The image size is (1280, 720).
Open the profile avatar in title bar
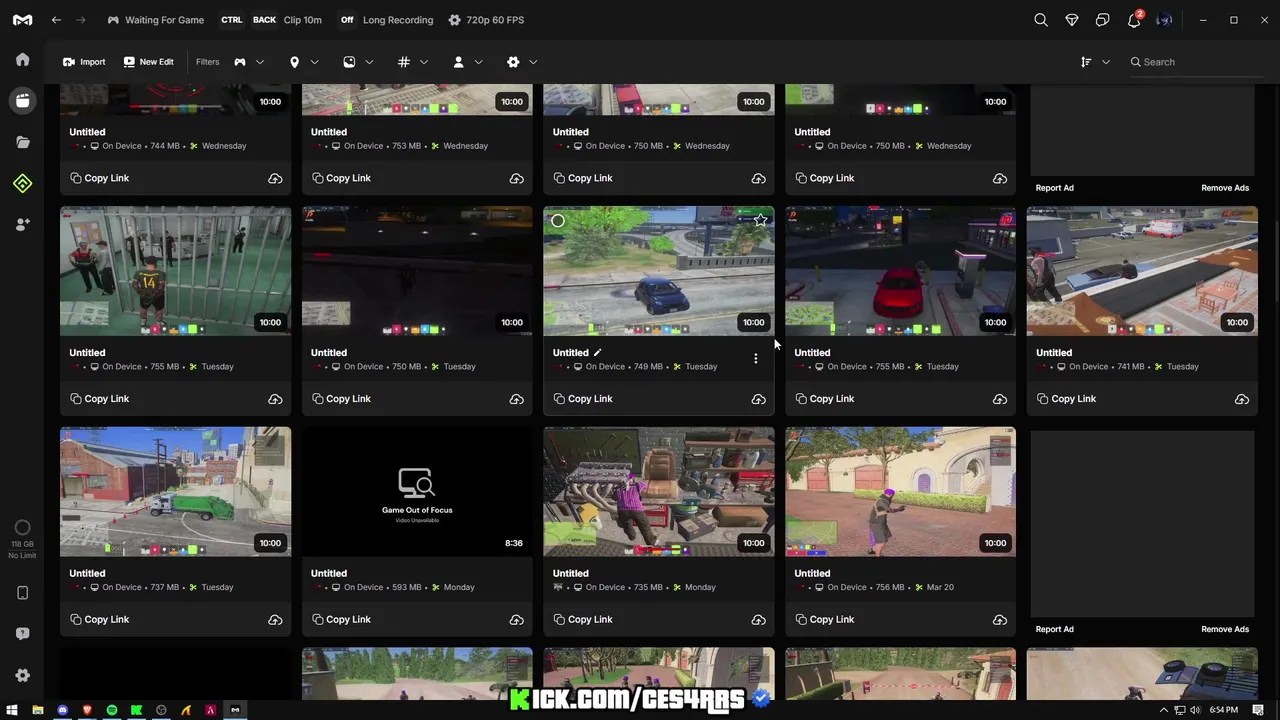pos(1165,20)
